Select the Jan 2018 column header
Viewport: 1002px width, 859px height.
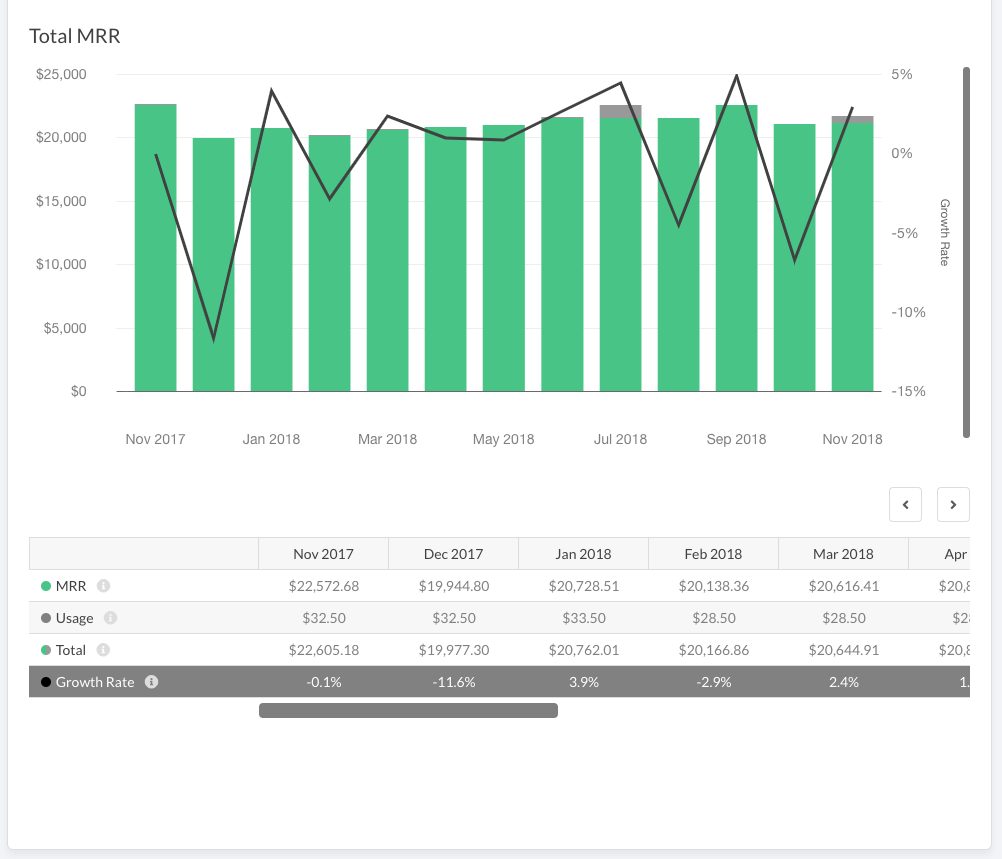(x=583, y=554)
